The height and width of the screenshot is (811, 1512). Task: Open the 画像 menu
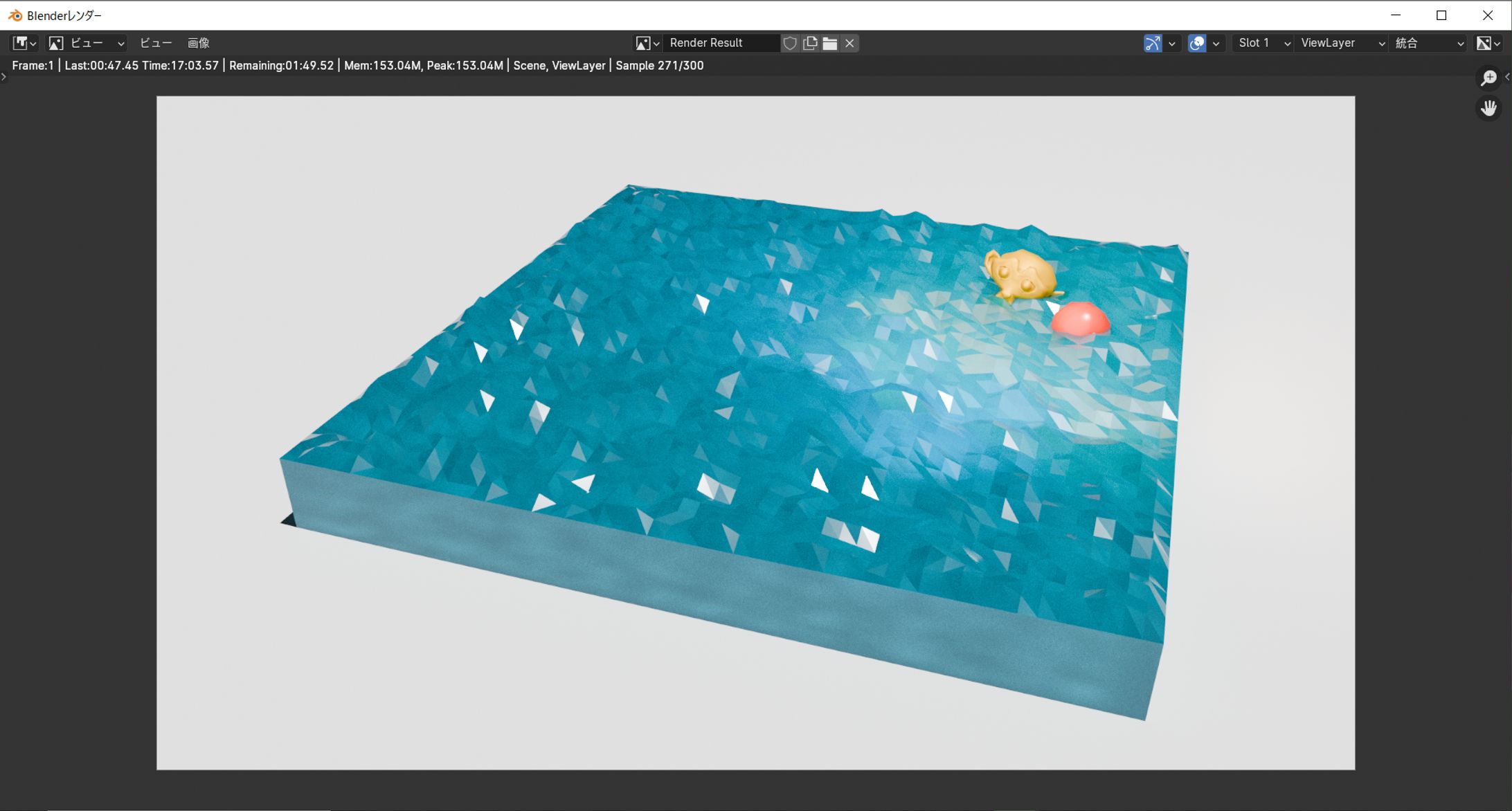click(x=199, y=43)
